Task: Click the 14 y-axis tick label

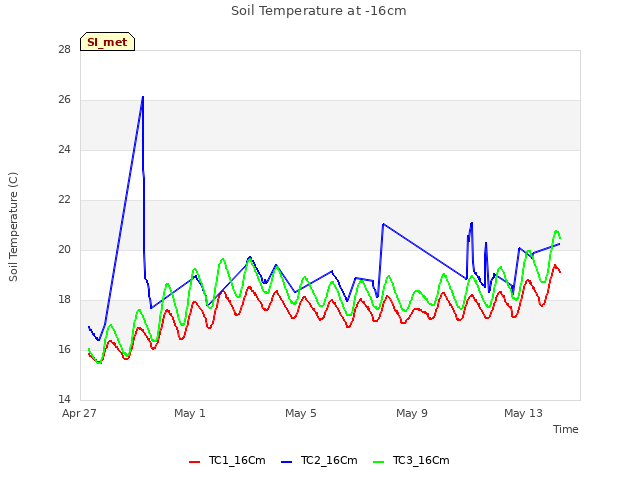Action: pos(64,399)
